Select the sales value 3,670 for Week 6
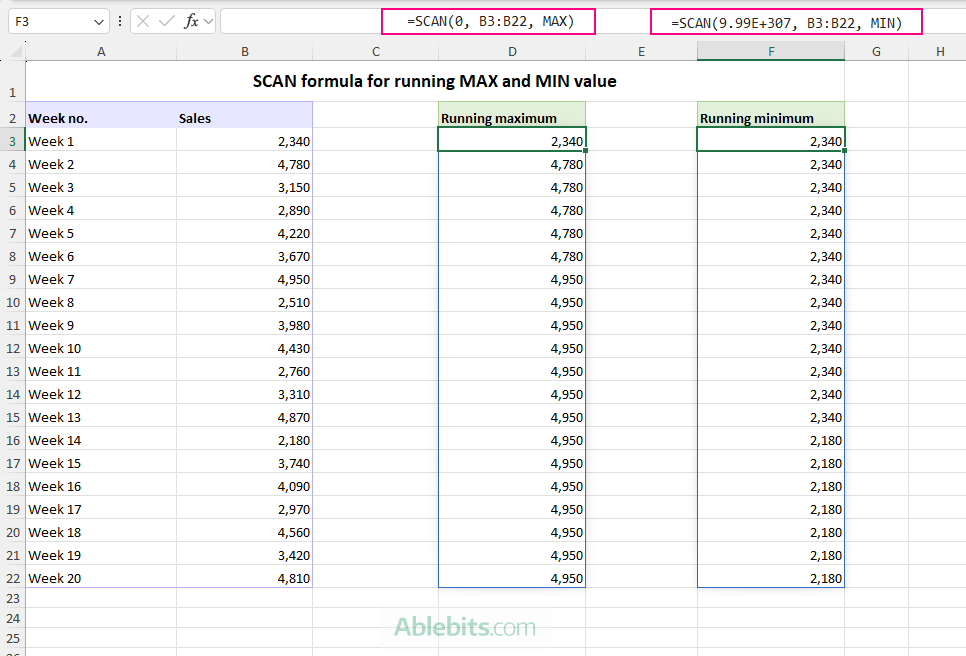966x656 pixels. (x=245, y=256)
